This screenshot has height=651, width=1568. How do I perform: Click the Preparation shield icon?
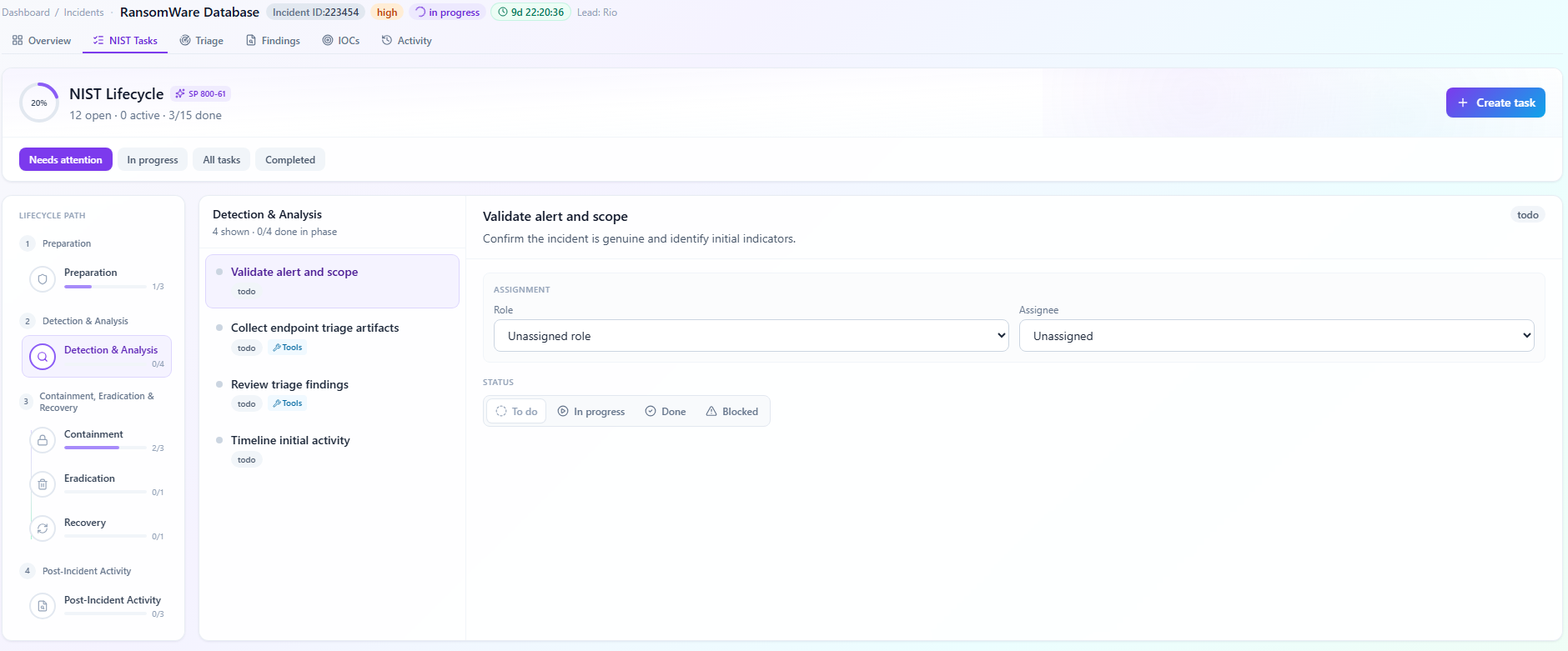pyautogui.click(x=43, y=279)
